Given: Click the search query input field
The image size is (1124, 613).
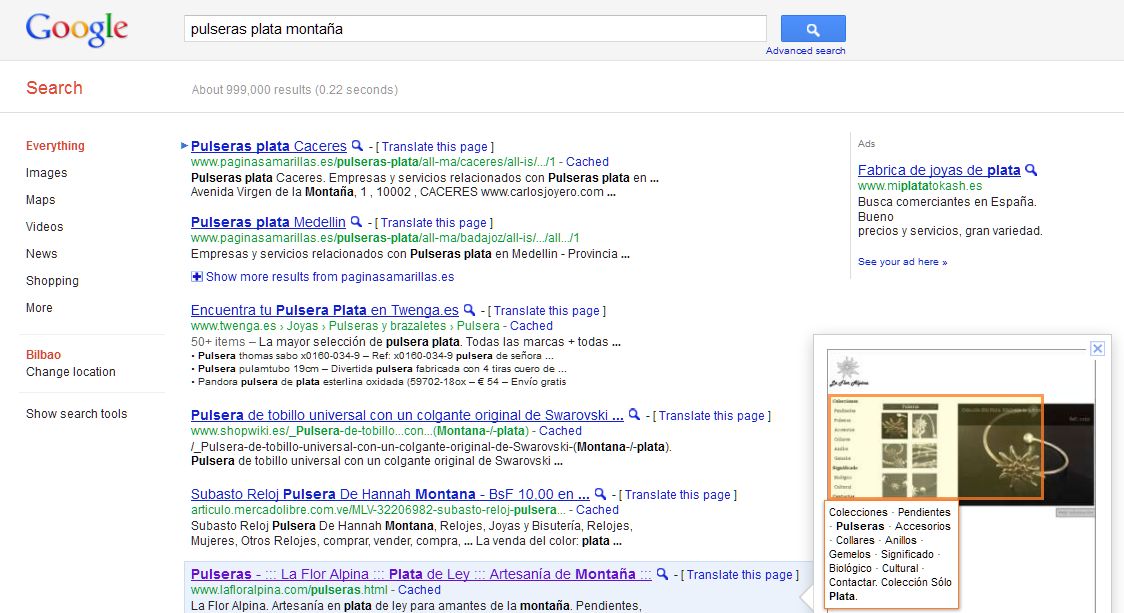Looking at the screenshot, I should [475, 29].
